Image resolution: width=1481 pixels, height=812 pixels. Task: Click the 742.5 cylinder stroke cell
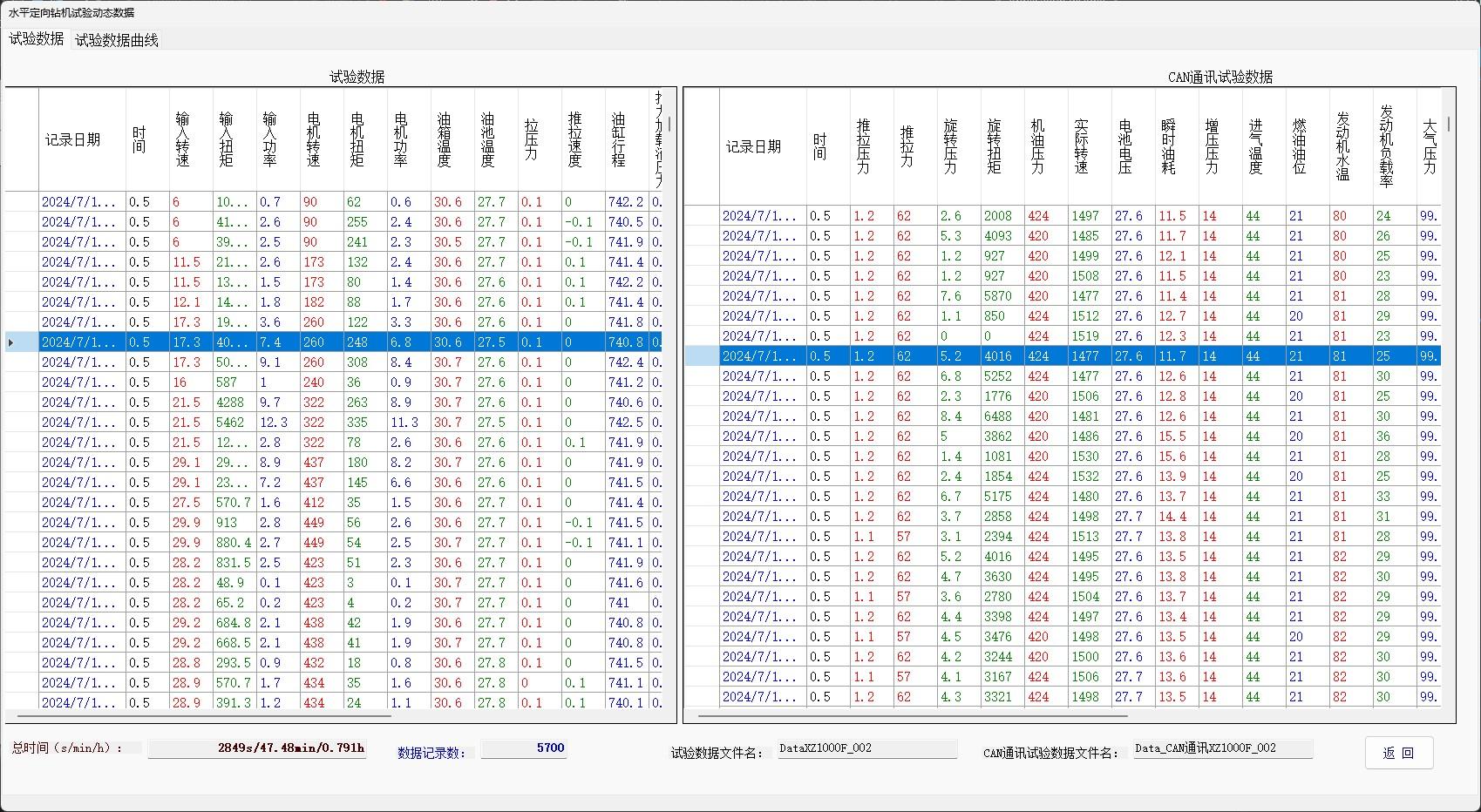point(627,423)
